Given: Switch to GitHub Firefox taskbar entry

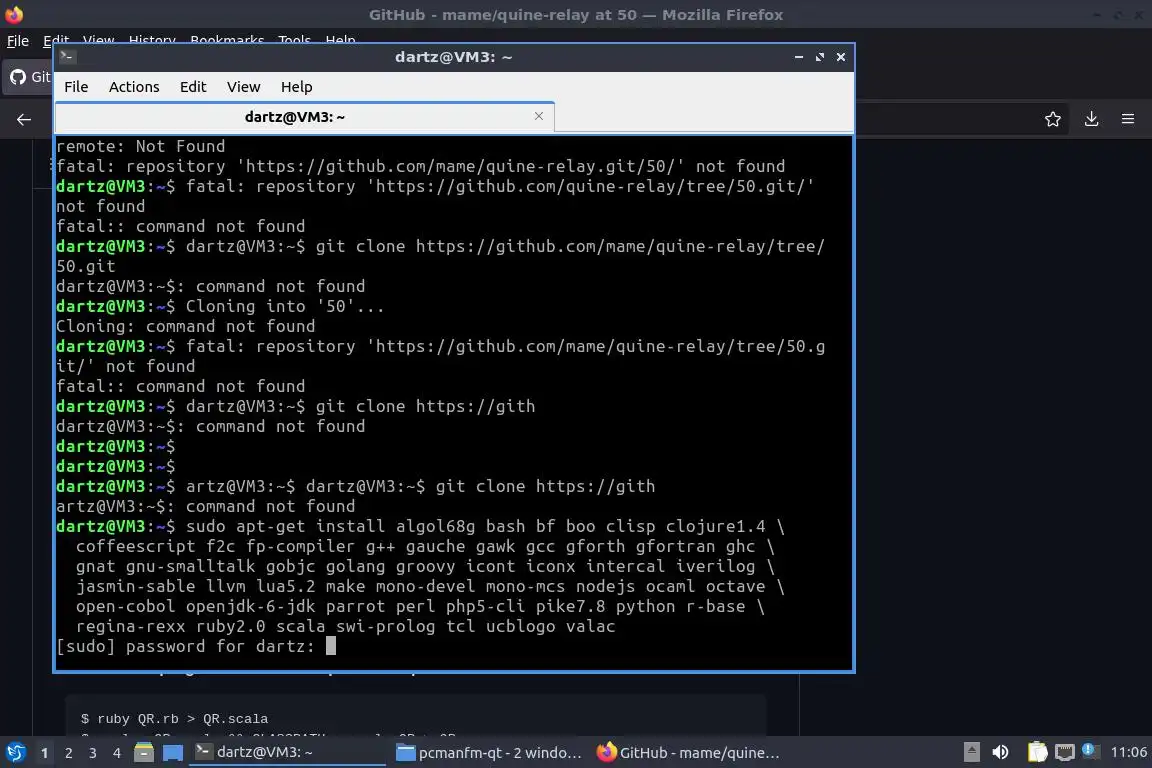Looking at the screenshot, I should point(688,752).
